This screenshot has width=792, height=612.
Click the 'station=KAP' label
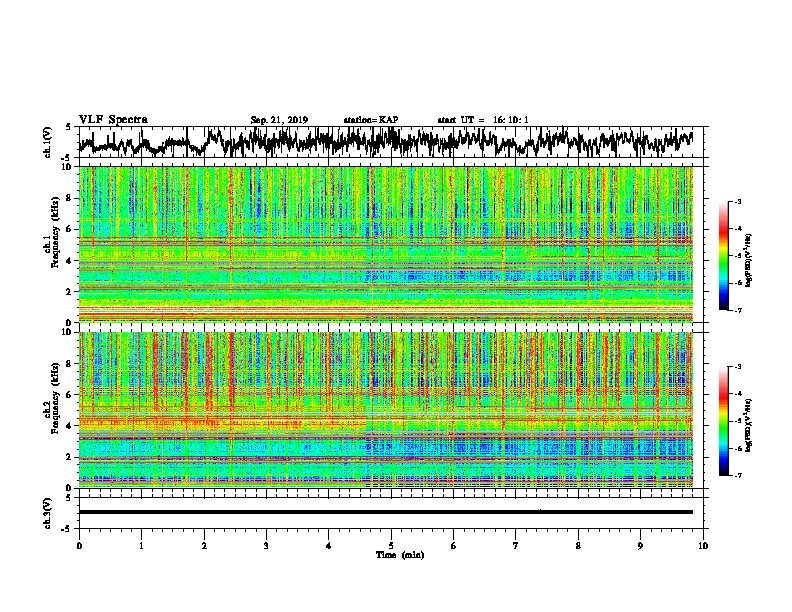pos(371,120)
